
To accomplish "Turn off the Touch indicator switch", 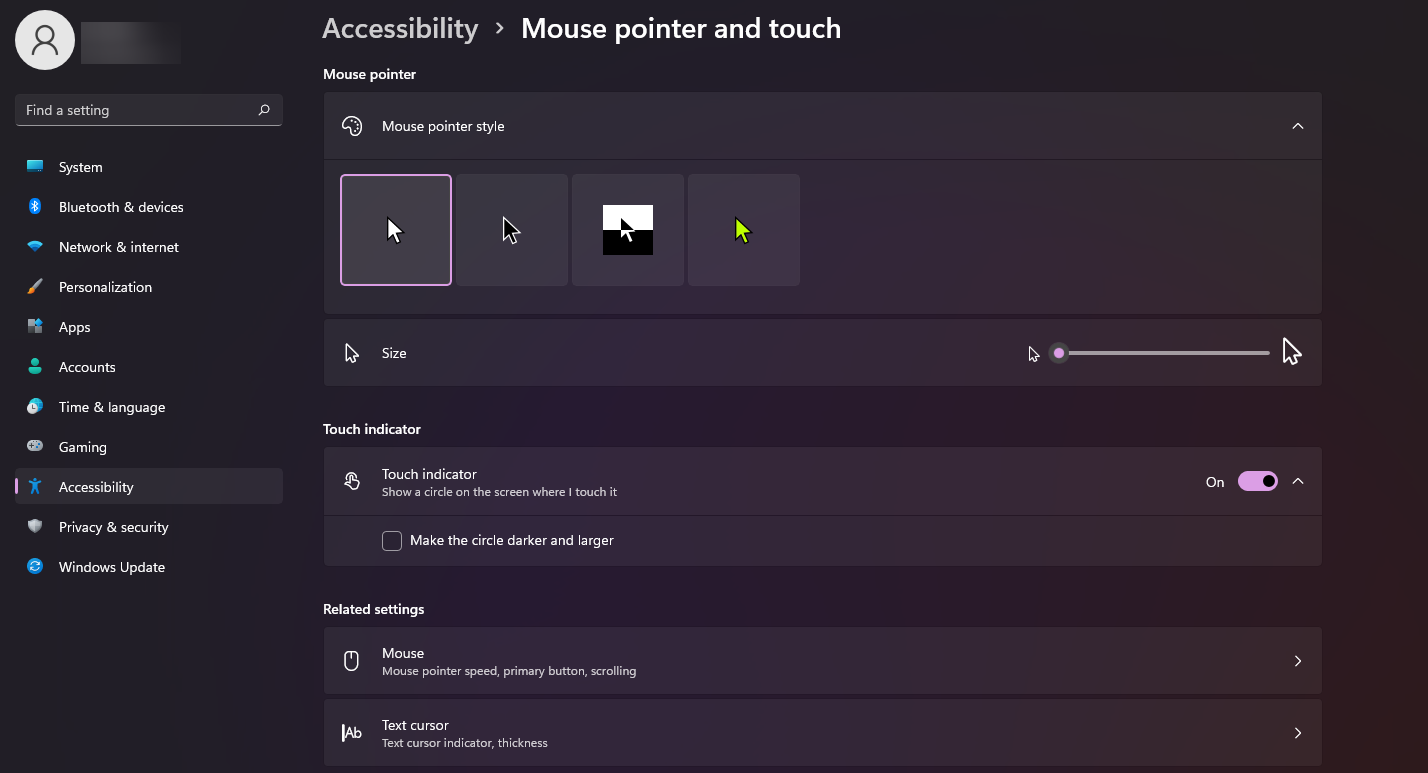I will (1258, 482).
